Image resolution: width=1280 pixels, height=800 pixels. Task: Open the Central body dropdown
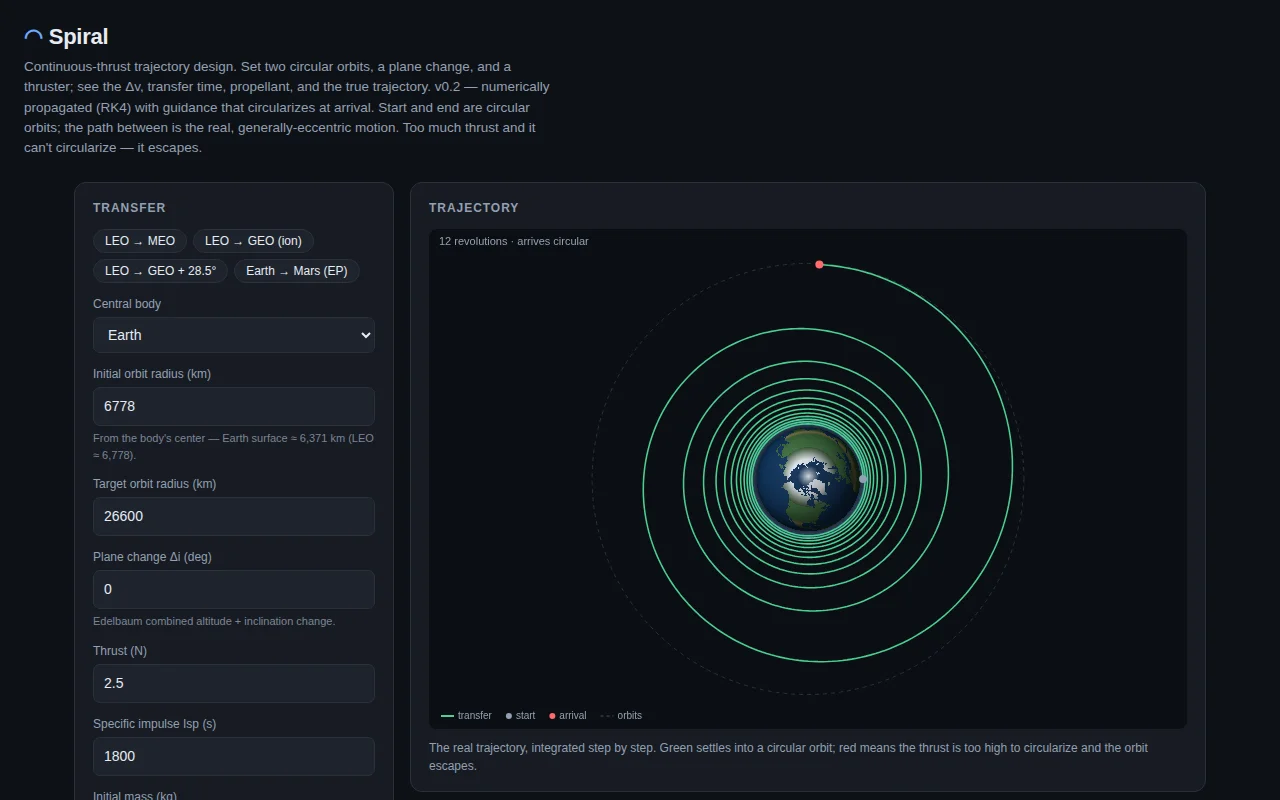[234, 335]
